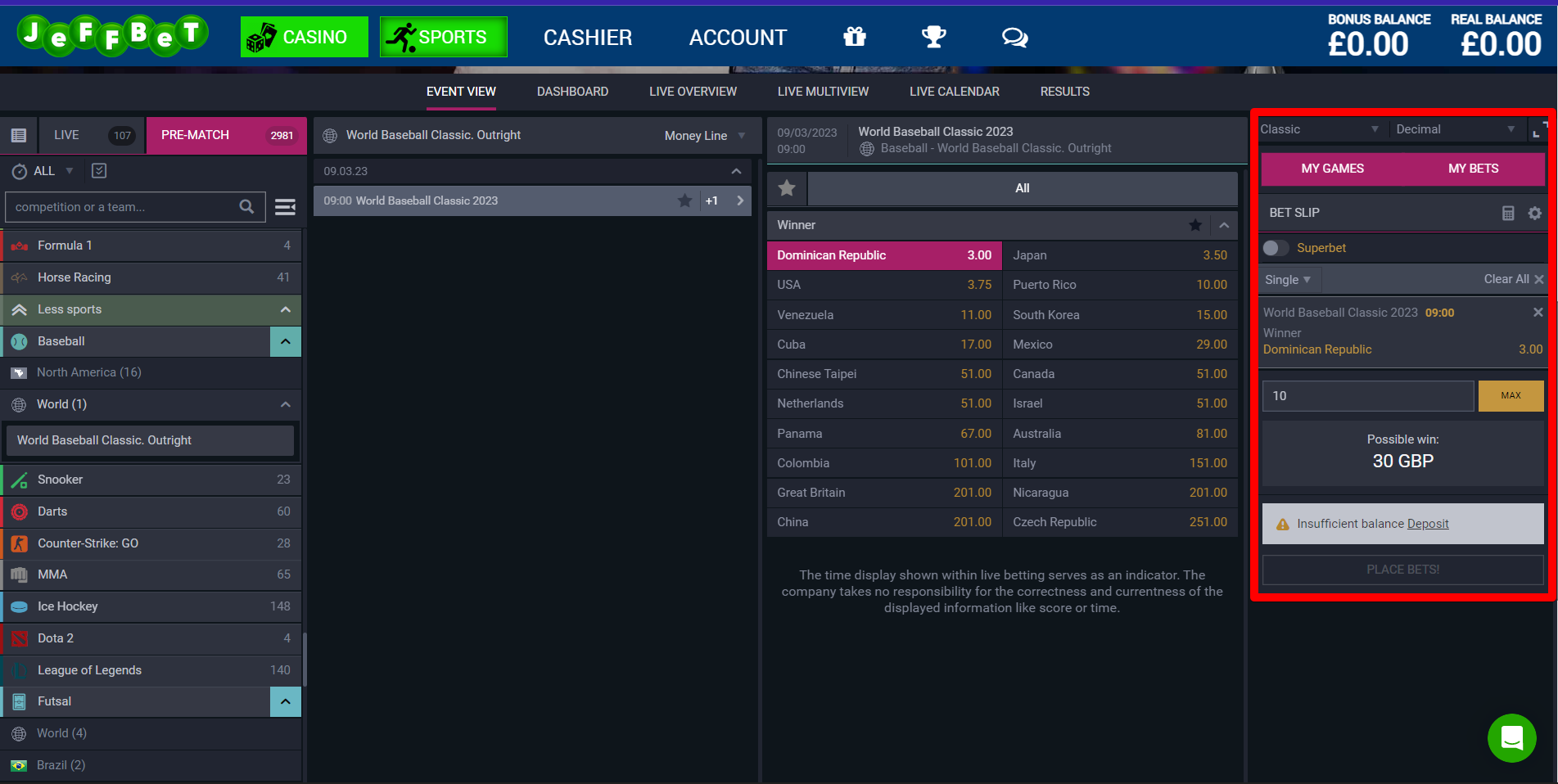Image resolution: width=1558 pixels, height=784 pixels.
Task: Click the clock time filter icon
Action: click(19, 171)
